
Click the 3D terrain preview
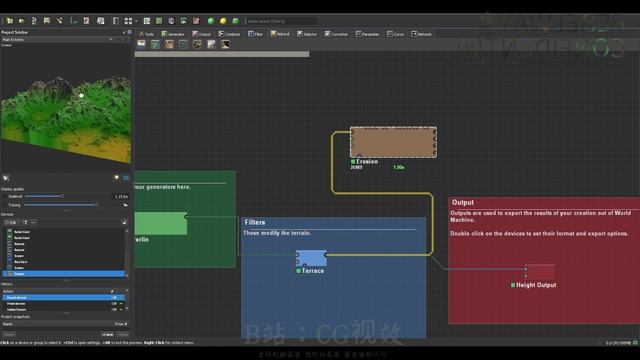(66, 108)
